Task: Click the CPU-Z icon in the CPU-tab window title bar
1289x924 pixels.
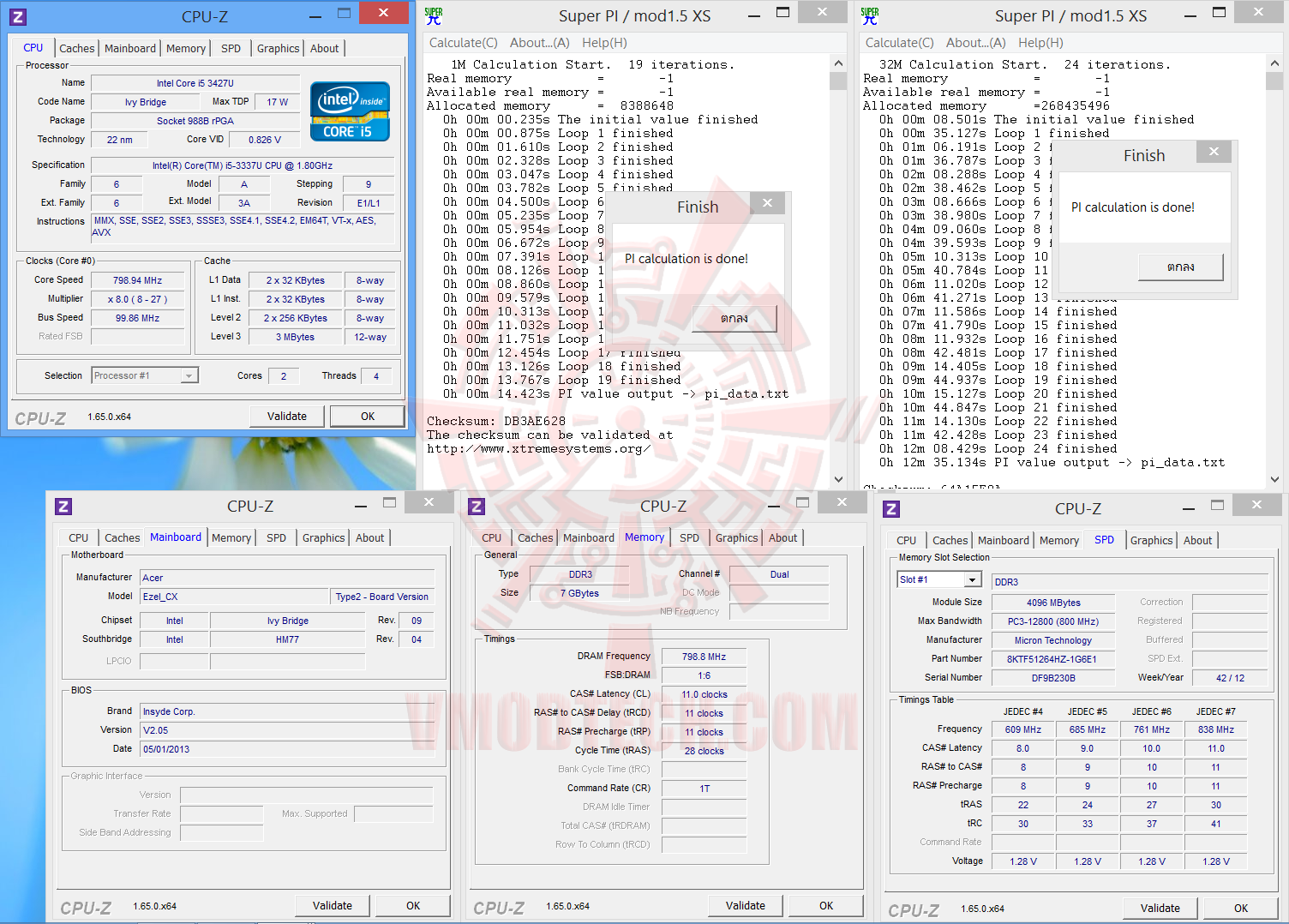Action: (18, 16)
